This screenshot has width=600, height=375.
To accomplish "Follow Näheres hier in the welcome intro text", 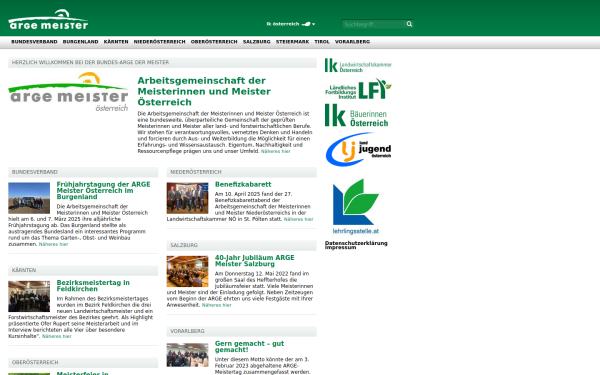I will (x=276, y=152).
